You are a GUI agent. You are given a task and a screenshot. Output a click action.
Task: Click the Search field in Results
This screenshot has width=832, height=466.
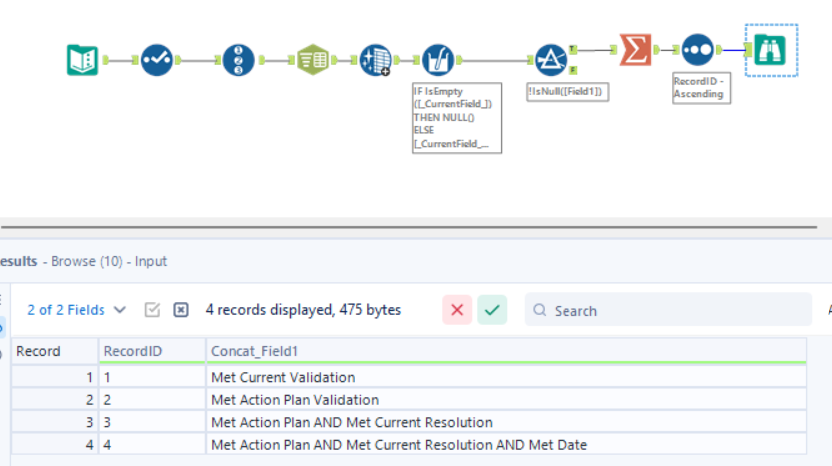click(668, 310)
